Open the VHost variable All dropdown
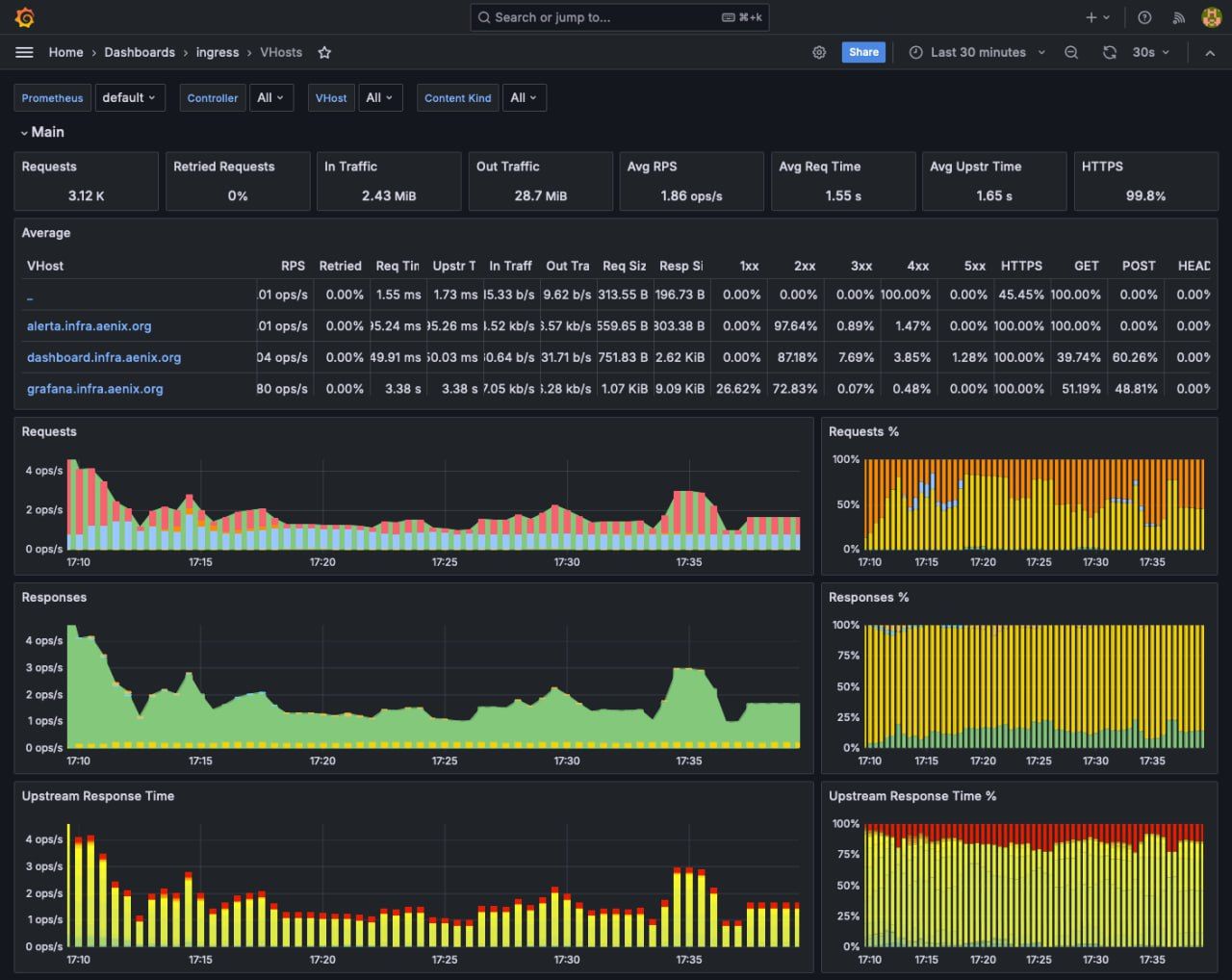The image size is (1232, 980). 380,97
